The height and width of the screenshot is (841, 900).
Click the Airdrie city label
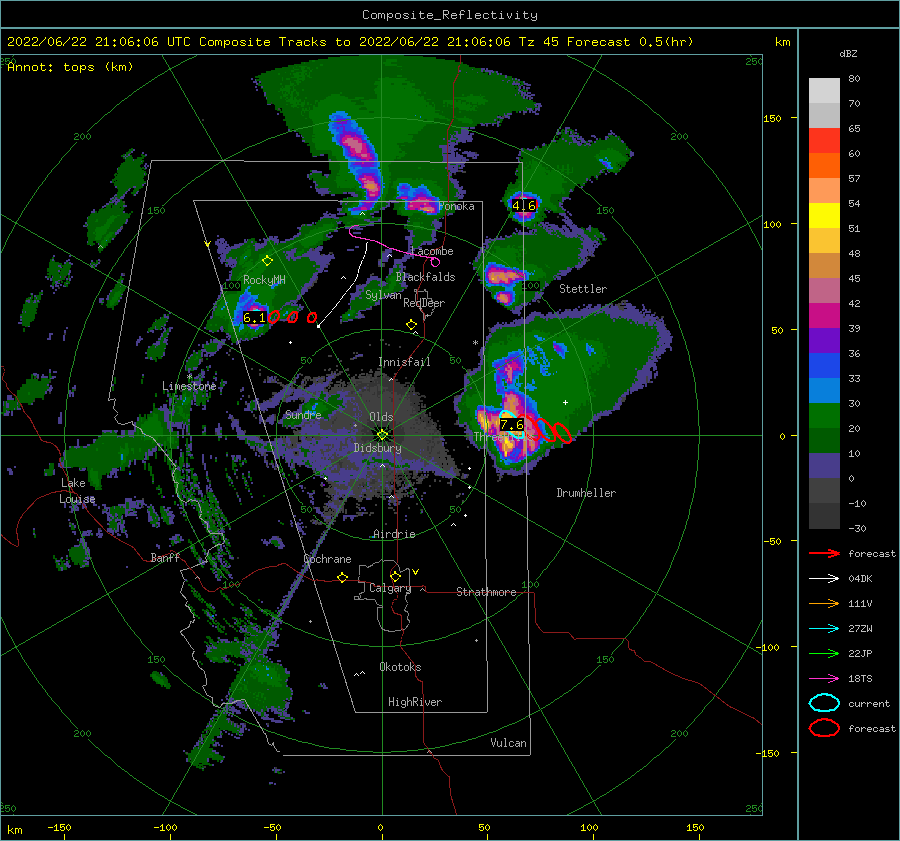pos(394,534)
